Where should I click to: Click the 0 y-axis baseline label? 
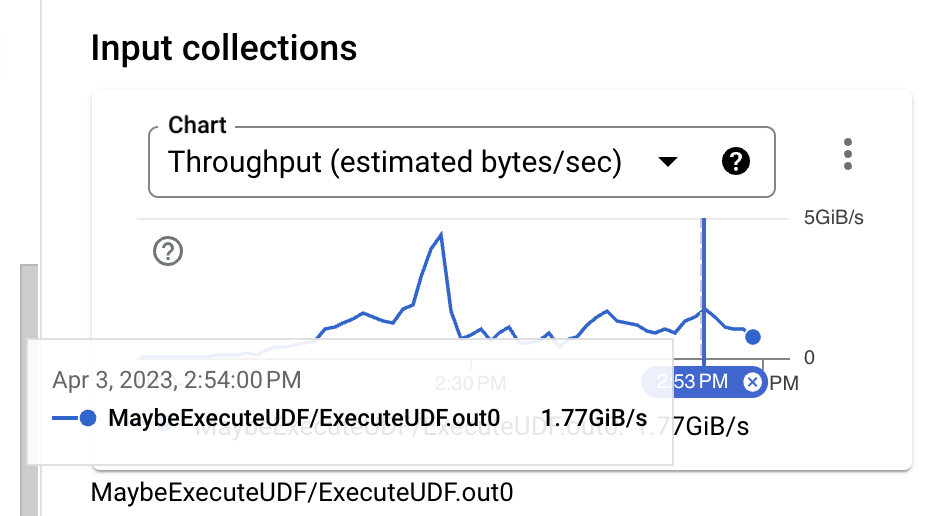click(x=810, y=357)
